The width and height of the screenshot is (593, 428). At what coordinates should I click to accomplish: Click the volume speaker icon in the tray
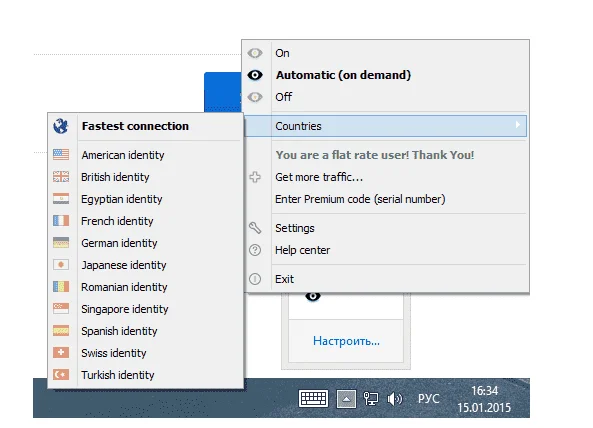[395, 399]
